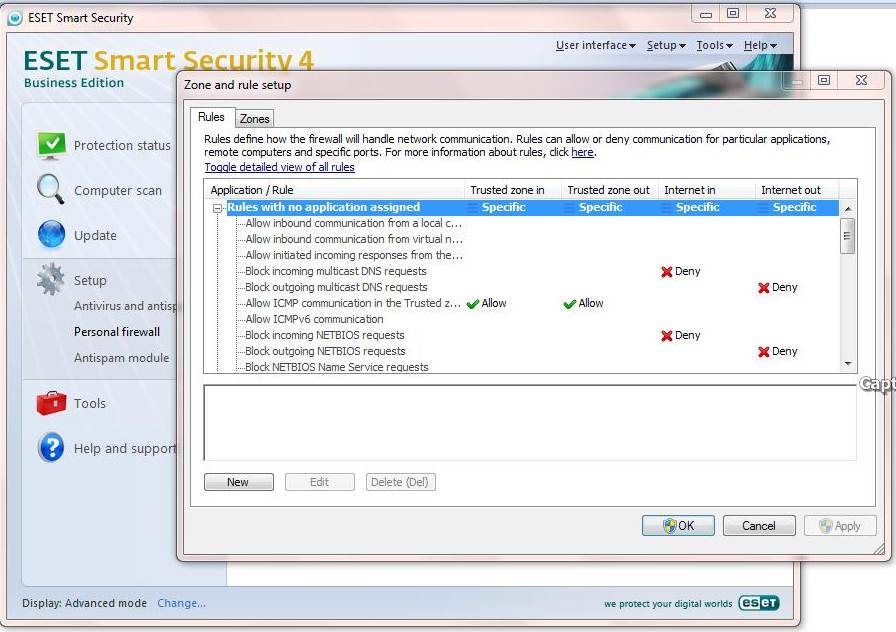Open Help and support in the sidebar

click(x=125, y=449)
